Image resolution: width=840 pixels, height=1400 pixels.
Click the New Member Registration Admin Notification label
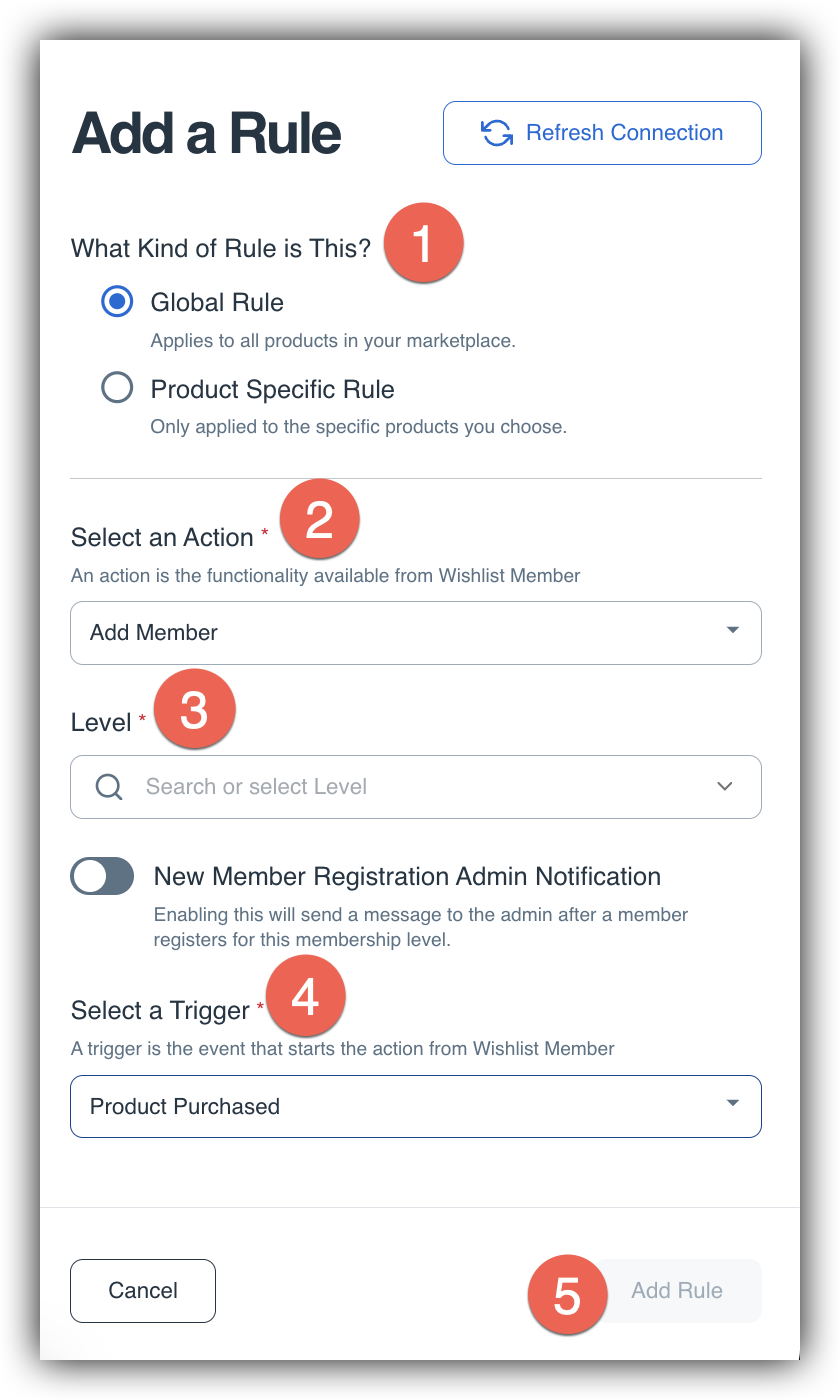407,876
